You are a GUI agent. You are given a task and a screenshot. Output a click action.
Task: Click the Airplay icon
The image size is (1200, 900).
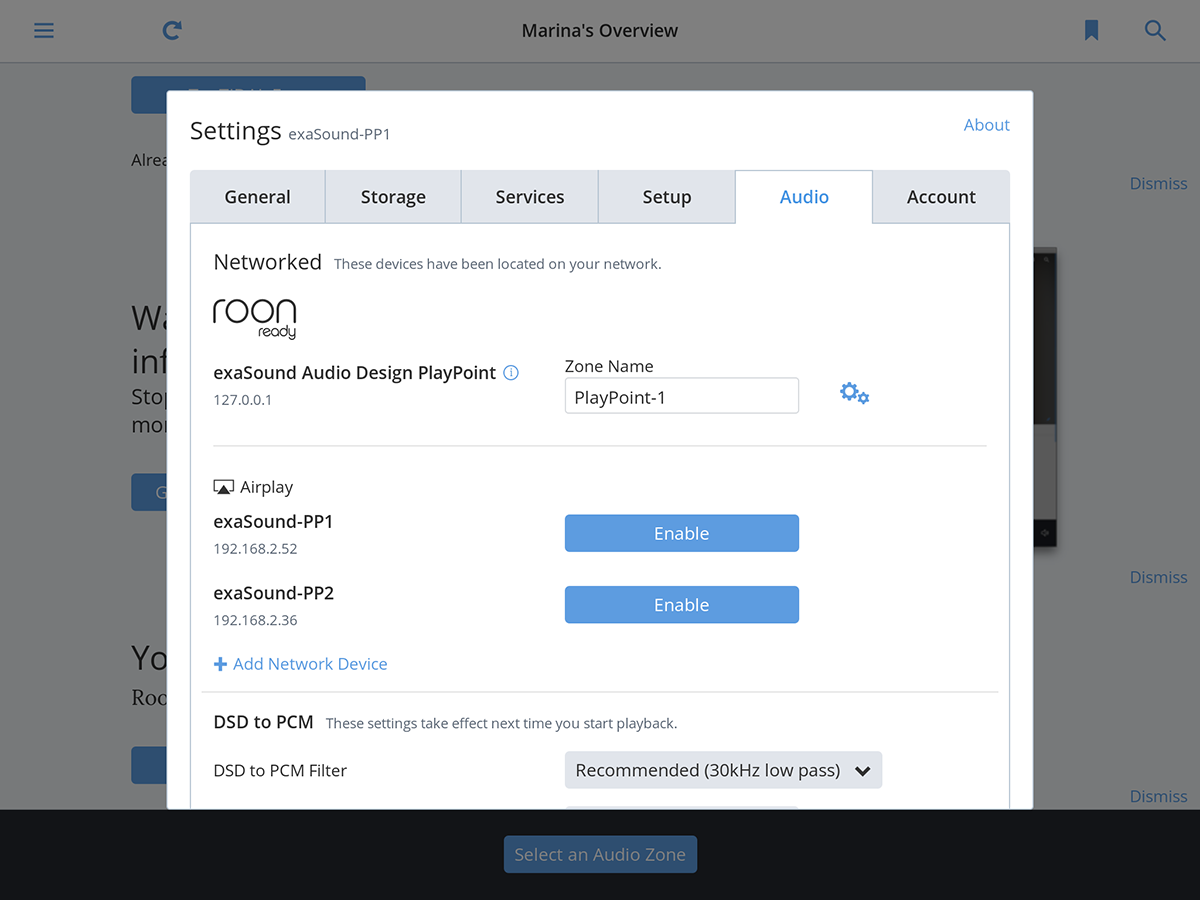tap(223, 487)
